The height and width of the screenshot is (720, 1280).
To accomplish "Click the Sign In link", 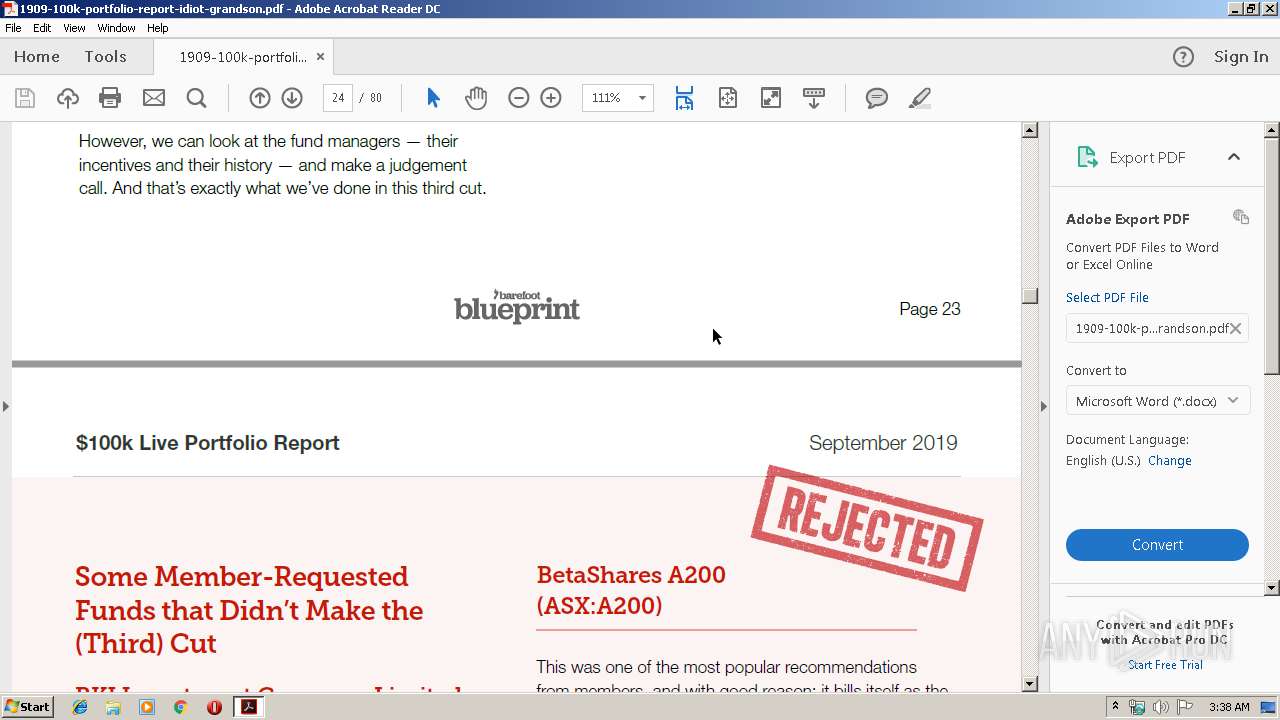I will click(1241, 57).
